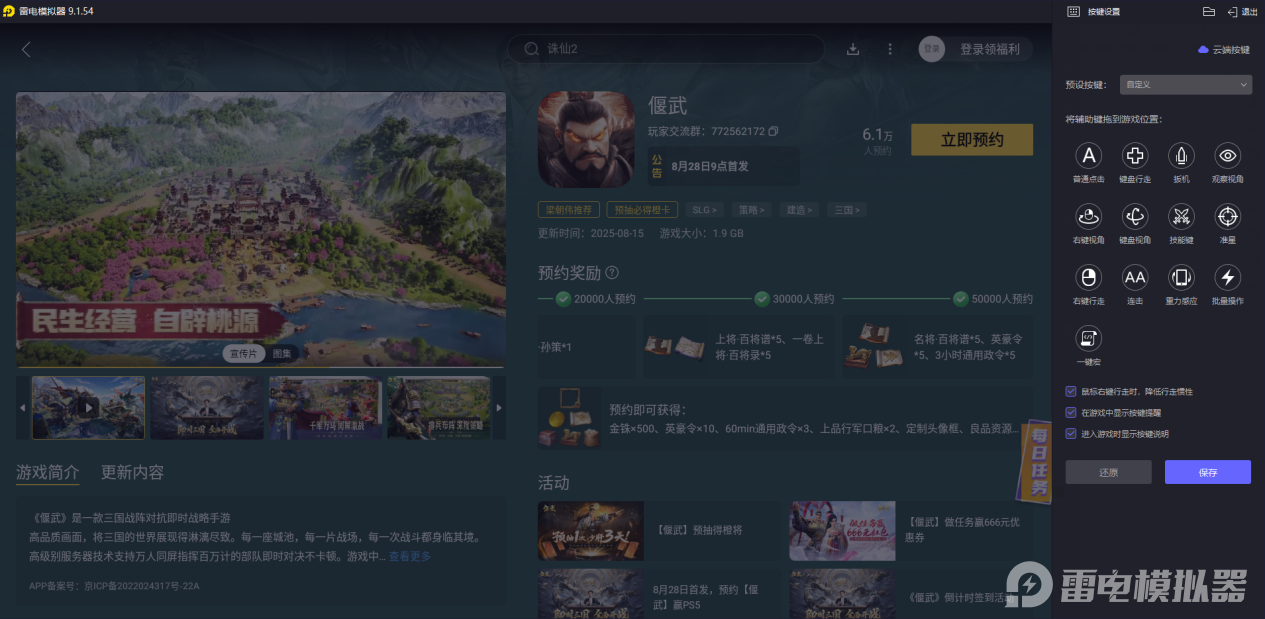
Task: Switch to the 游戏简介 tab
Action: (x=47, y=472)
